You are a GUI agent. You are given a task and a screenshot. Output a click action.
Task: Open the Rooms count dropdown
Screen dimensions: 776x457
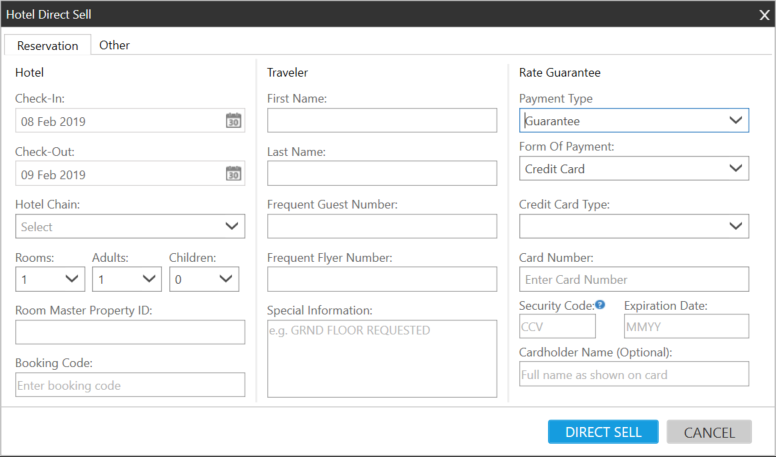tap(49, 279)
